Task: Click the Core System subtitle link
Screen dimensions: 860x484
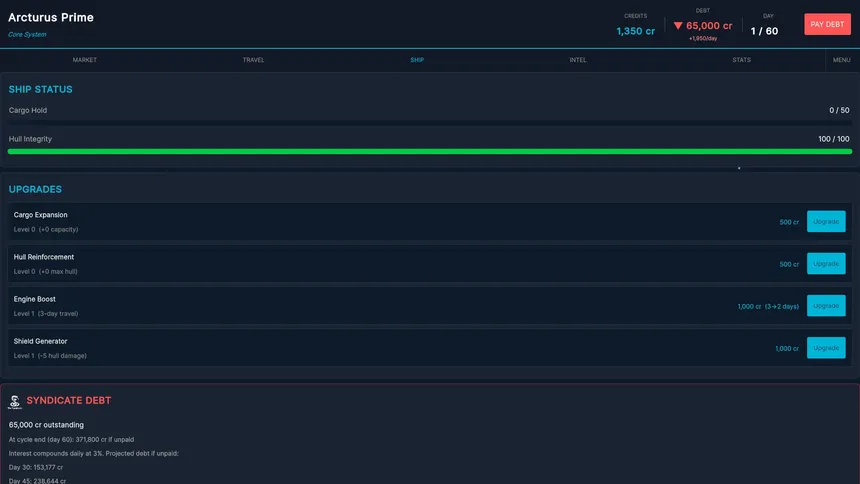Action: (x=27, y=35)
